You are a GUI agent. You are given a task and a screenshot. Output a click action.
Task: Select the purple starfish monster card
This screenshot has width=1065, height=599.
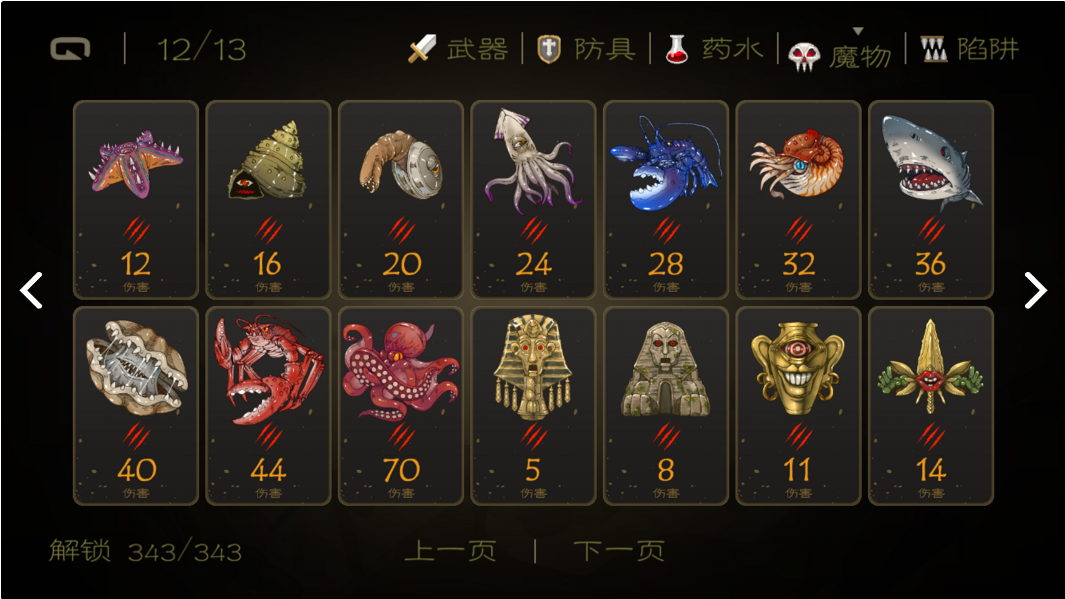(x=136, y=200)
